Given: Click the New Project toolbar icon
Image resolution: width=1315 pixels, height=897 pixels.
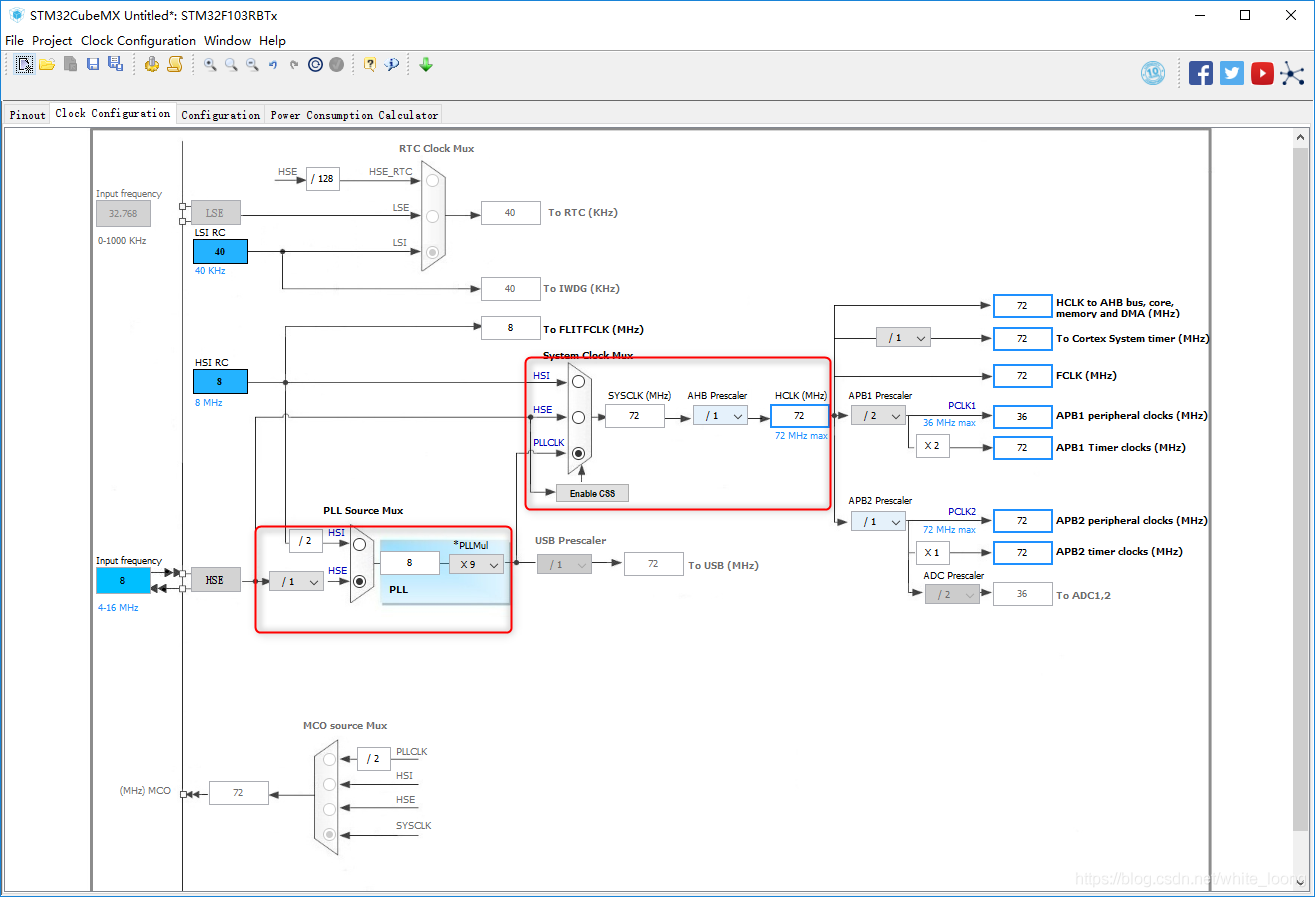Looking at the screenshot, I should point(24,64).
